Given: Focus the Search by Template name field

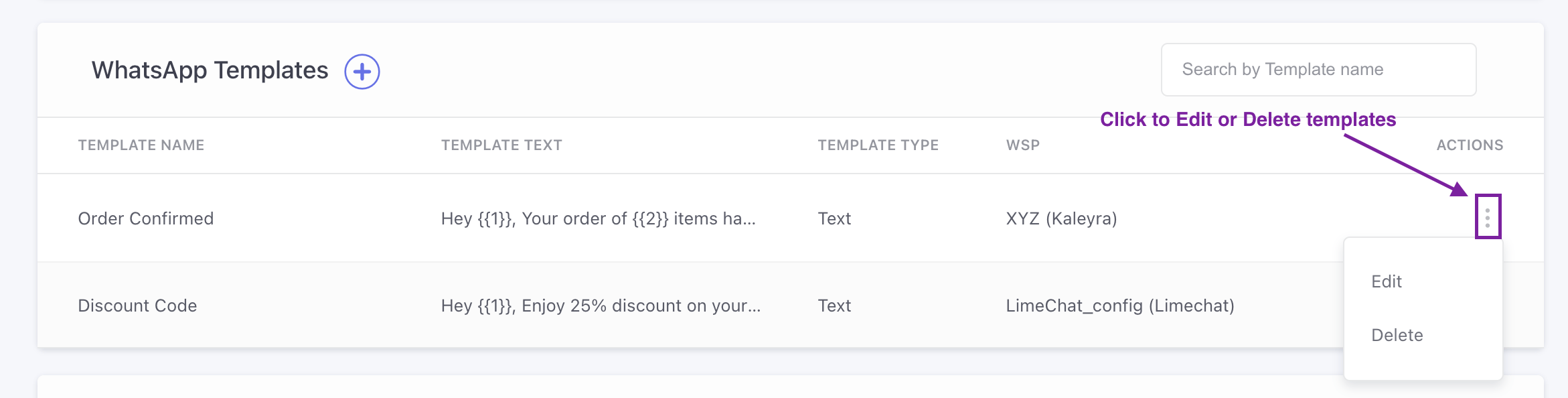Looking at the screenshot, I should pyautogui.click(x=1318, y=70).
